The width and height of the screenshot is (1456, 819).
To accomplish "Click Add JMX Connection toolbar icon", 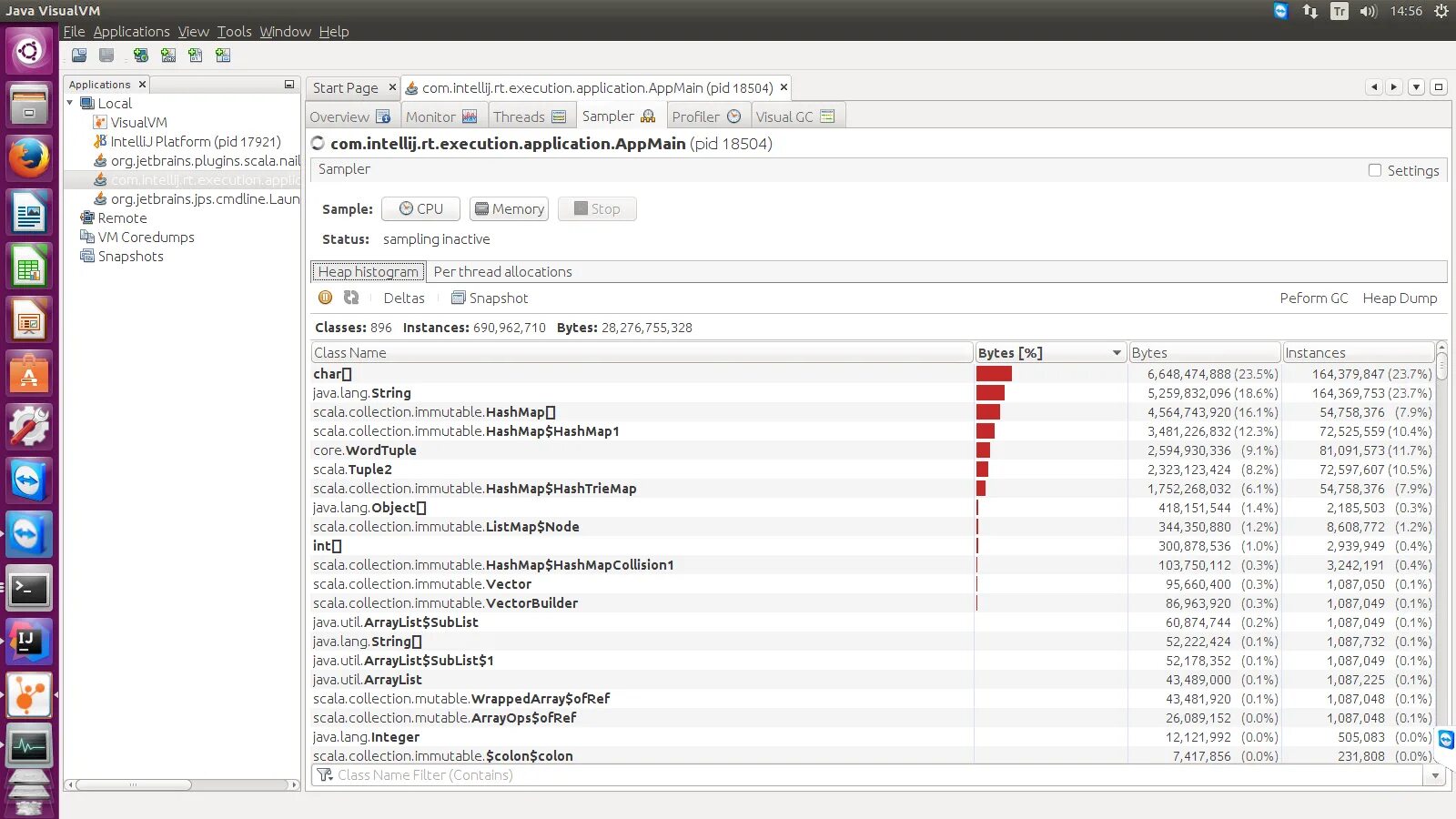I will tap(168, 56).
